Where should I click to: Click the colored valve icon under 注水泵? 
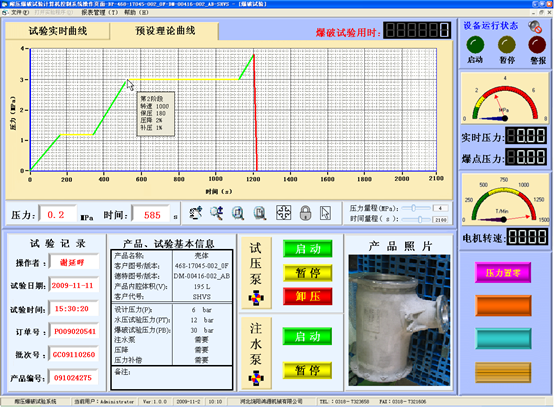(256, 378)
